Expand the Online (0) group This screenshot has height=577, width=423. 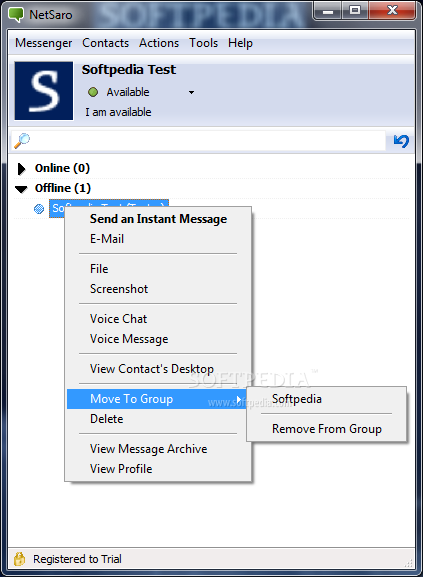tap(21, 169)
